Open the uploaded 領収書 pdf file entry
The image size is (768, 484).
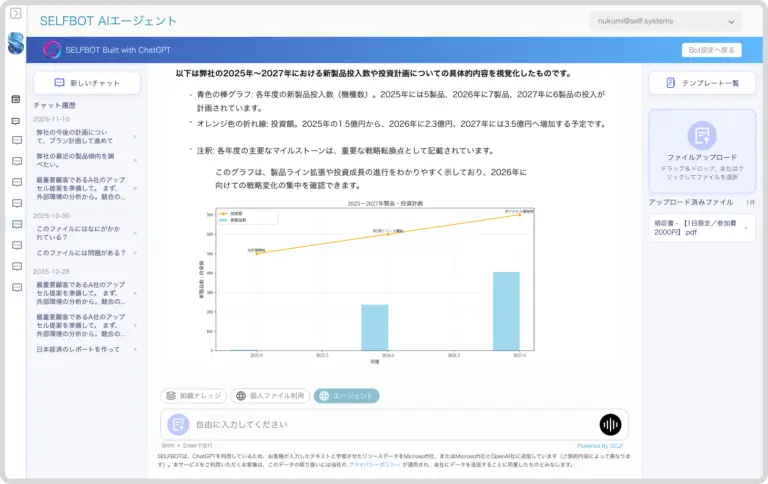[x=702, y=228]
